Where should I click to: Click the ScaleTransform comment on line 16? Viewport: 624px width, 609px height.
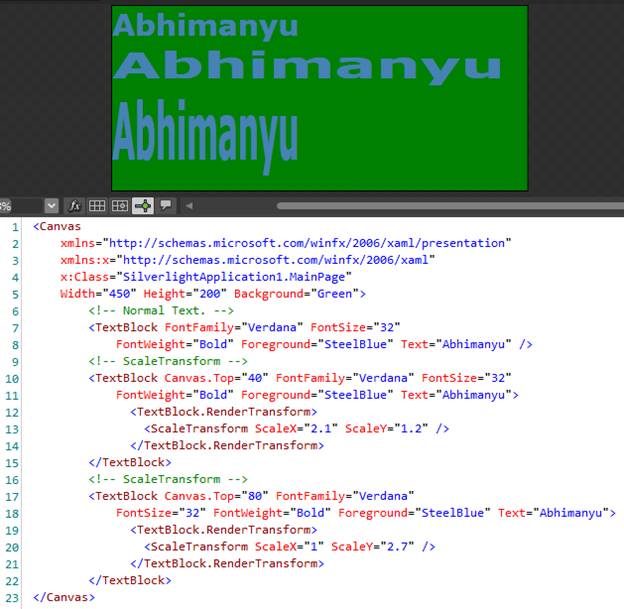coord(168,479)
